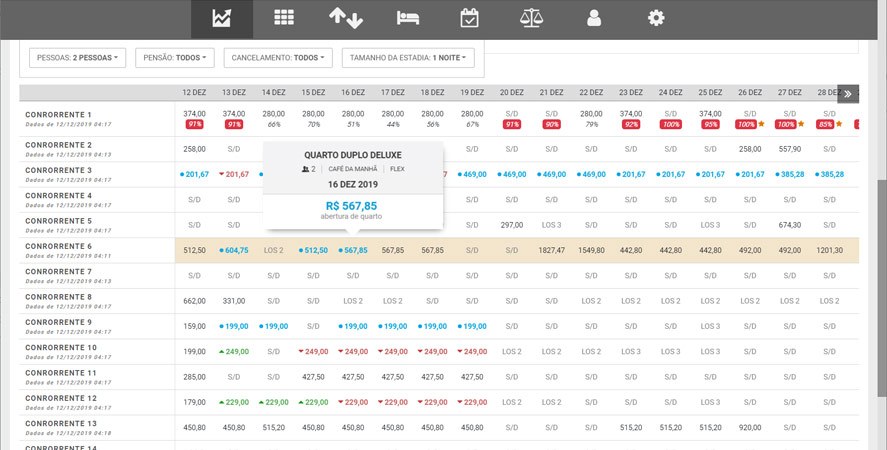Viewport: 887px width, 450px height.
Task: Select the balance scale icon
Action: (531, 18)
